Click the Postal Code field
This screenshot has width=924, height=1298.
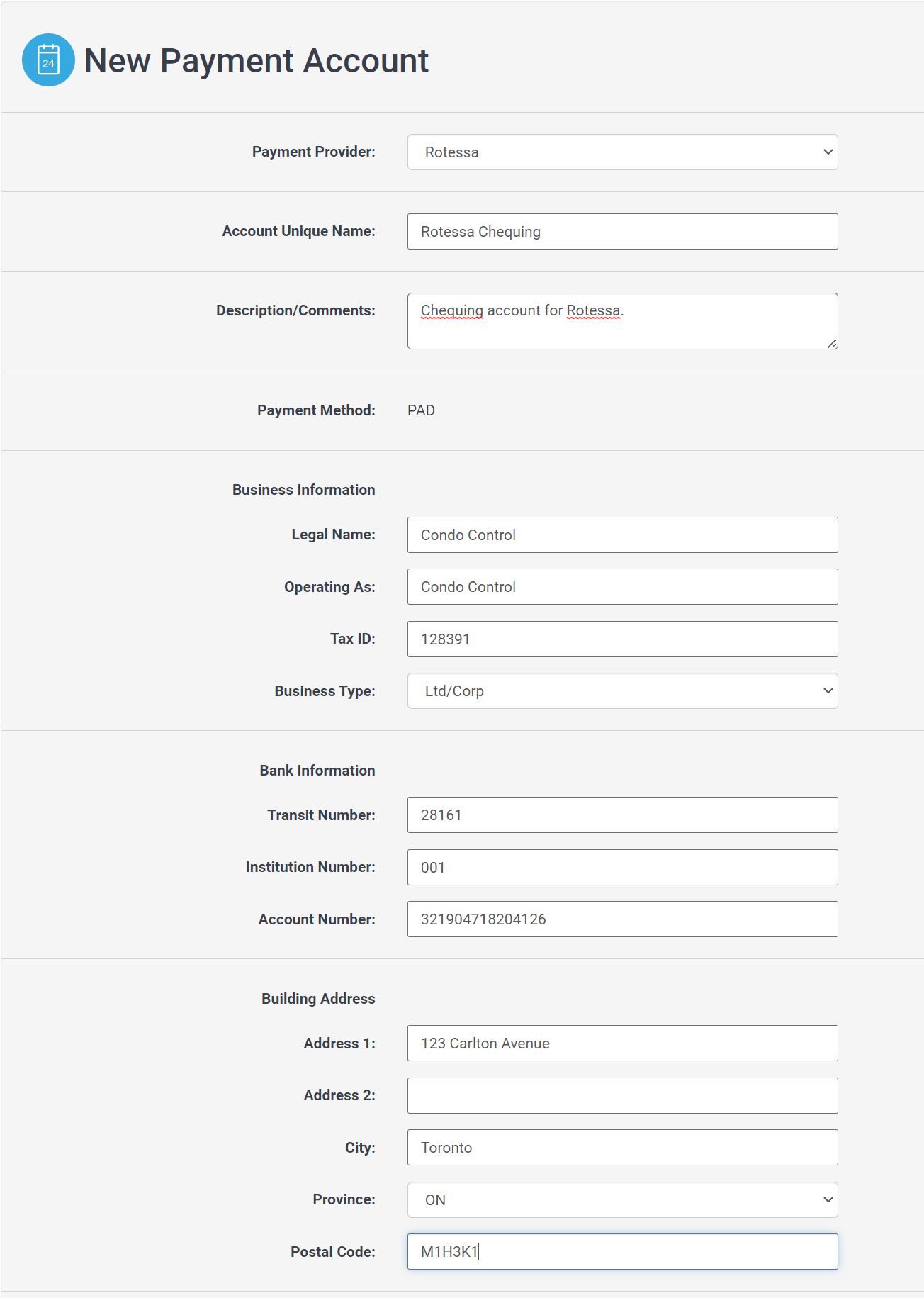point(622,1252)
